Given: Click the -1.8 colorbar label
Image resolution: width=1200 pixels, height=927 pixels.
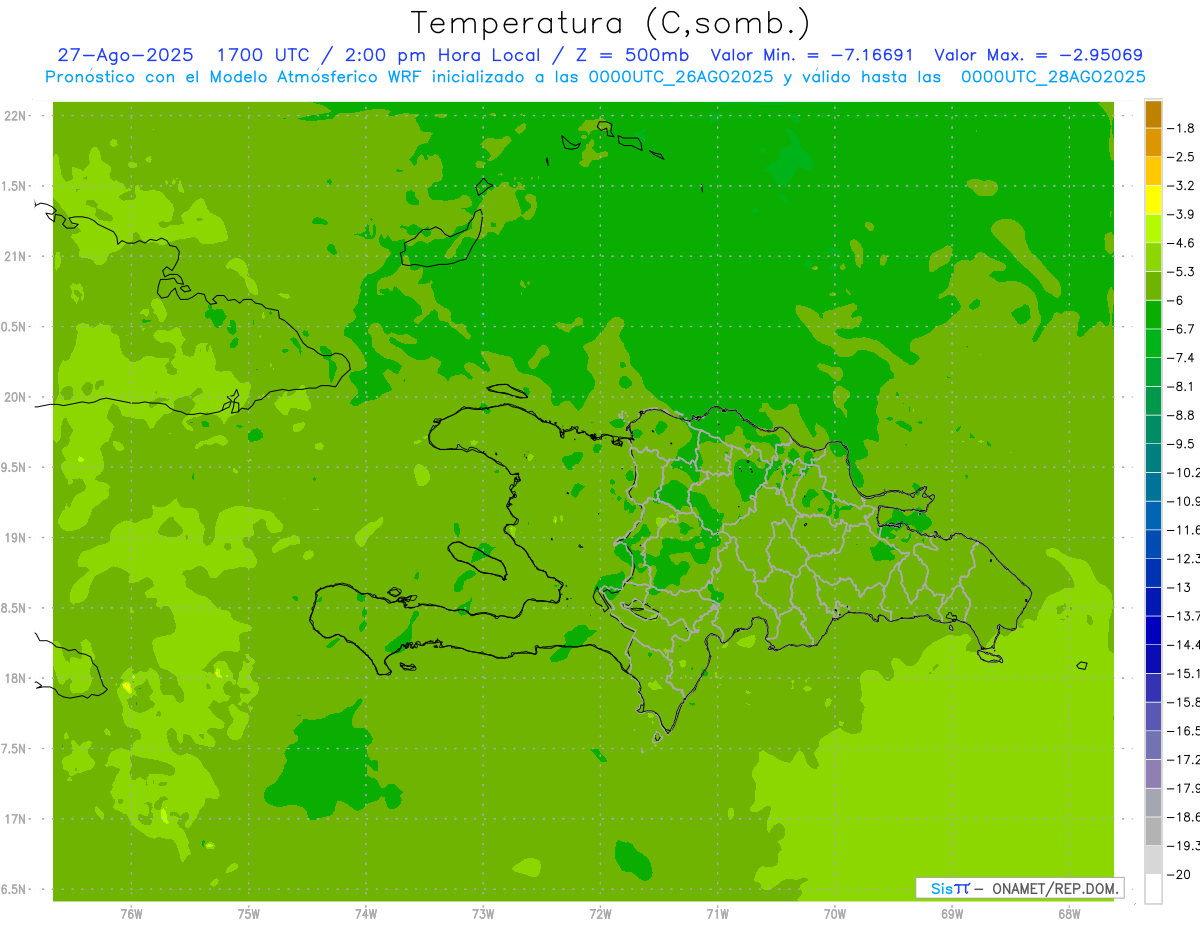Looking at the screenshot, I should [1181, 128].
